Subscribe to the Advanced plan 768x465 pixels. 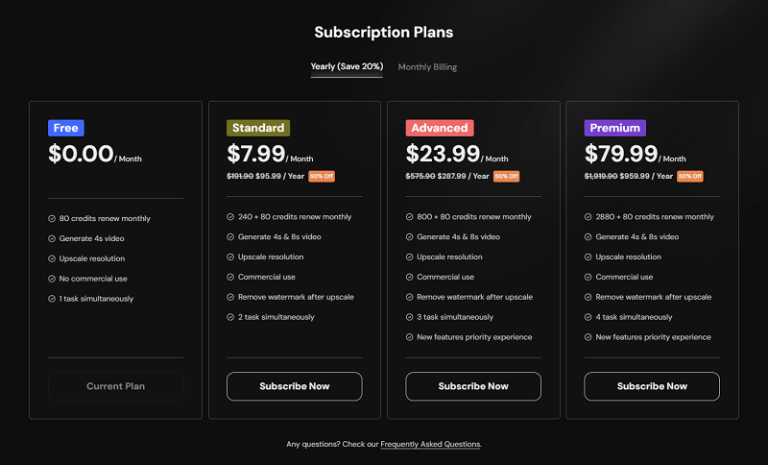(x=473, y=386)
